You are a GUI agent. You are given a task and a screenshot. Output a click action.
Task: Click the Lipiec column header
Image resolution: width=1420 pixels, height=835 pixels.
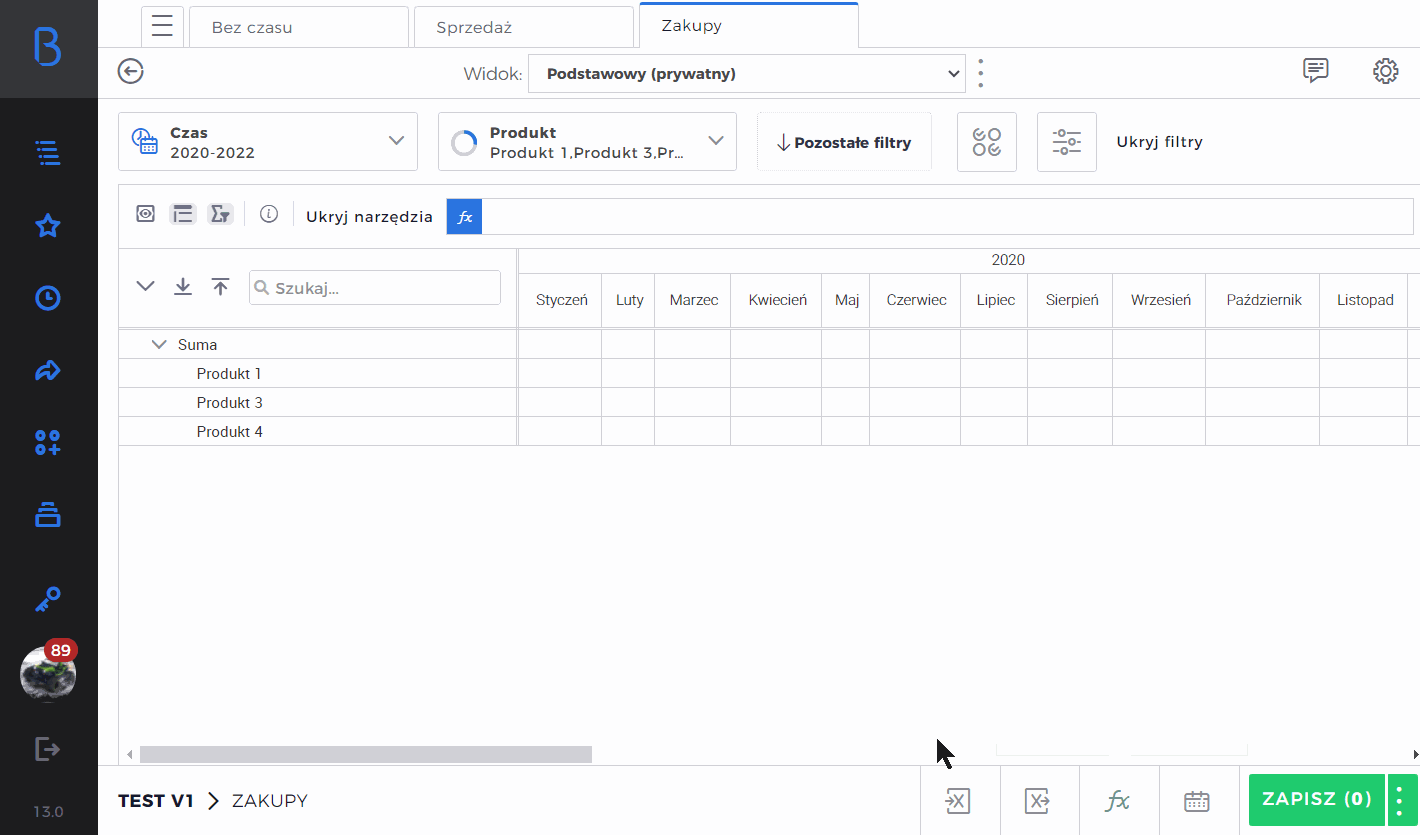995,300
